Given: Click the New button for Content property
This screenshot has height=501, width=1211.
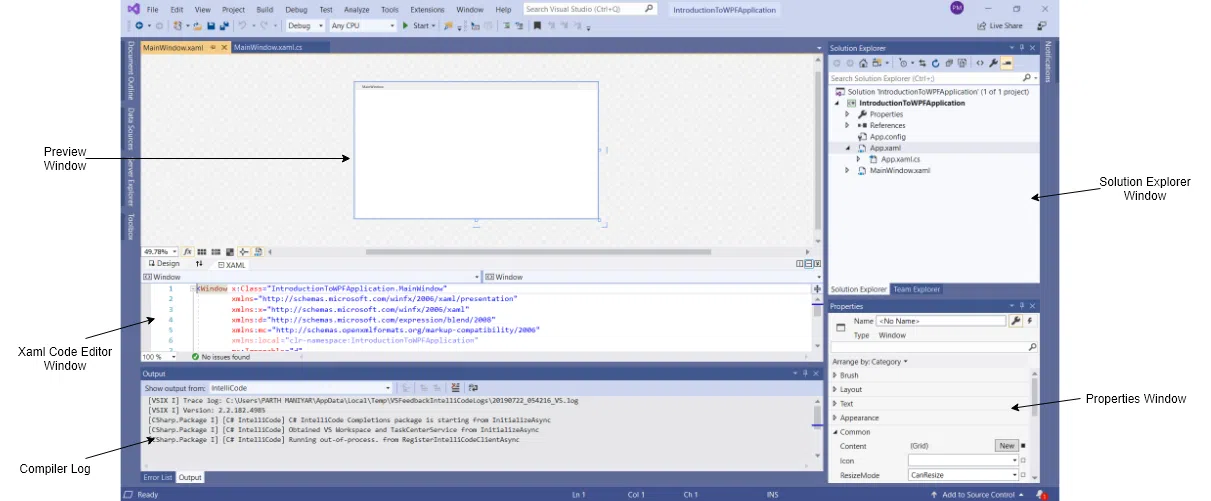Looking at the screenshot, I should pyautogui.click(x=1006, y=446).
